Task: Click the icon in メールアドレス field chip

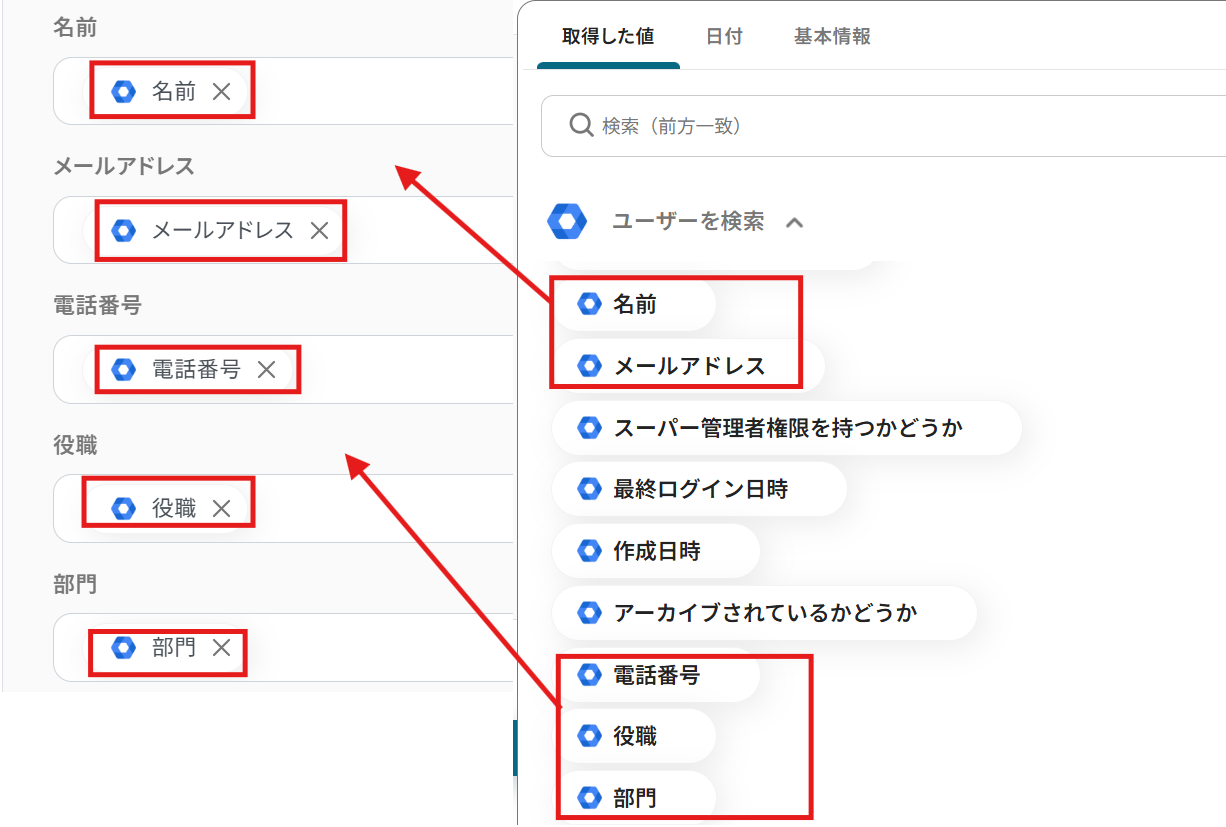Action: pos(124,231)
